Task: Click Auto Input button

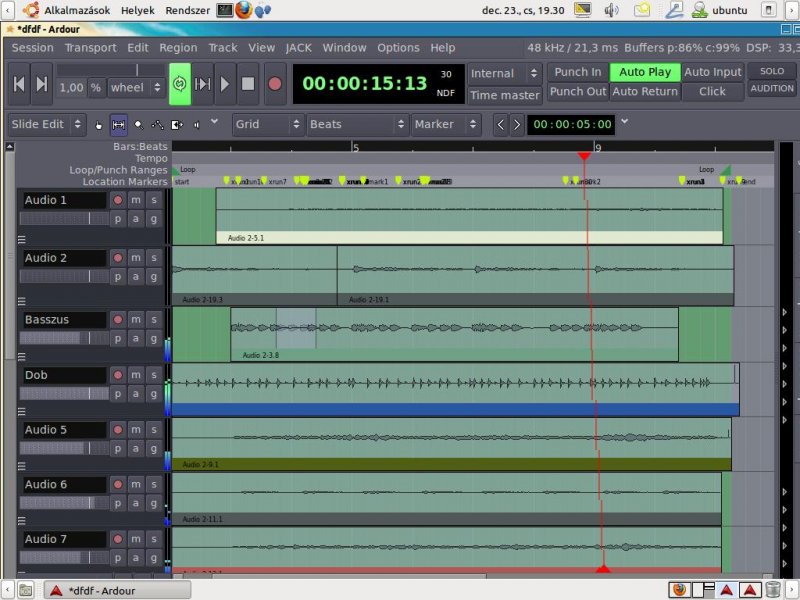Action: pyautogui.click(x=712, y=72)
